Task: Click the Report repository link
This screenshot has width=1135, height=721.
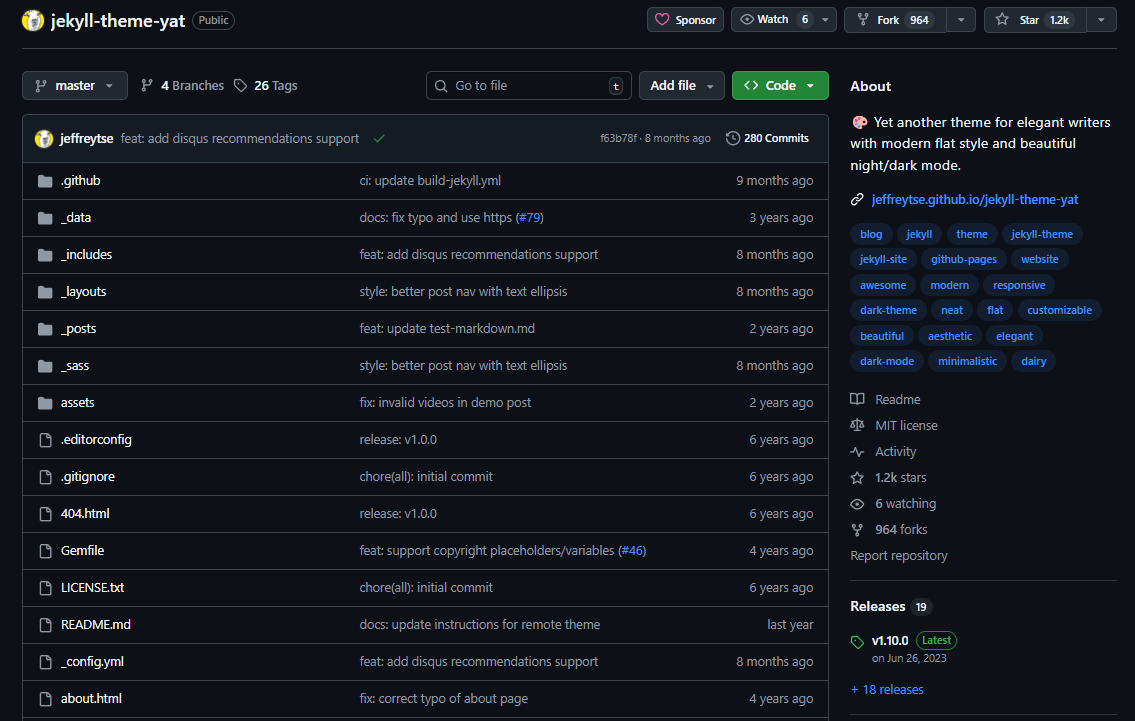Action: point(898,555)
